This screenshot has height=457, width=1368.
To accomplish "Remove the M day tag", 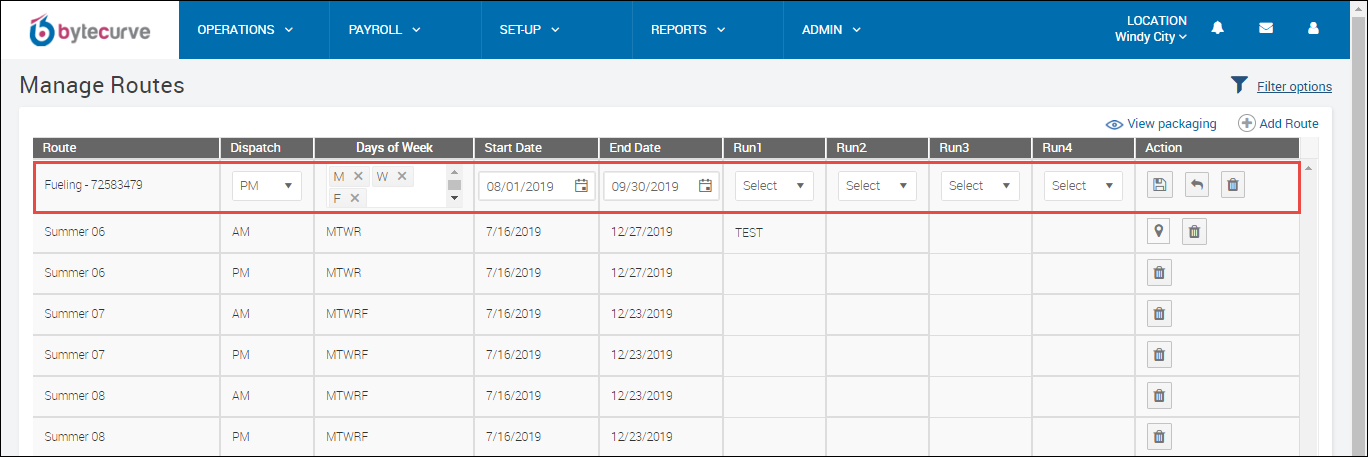I will (x=358, y=176).
